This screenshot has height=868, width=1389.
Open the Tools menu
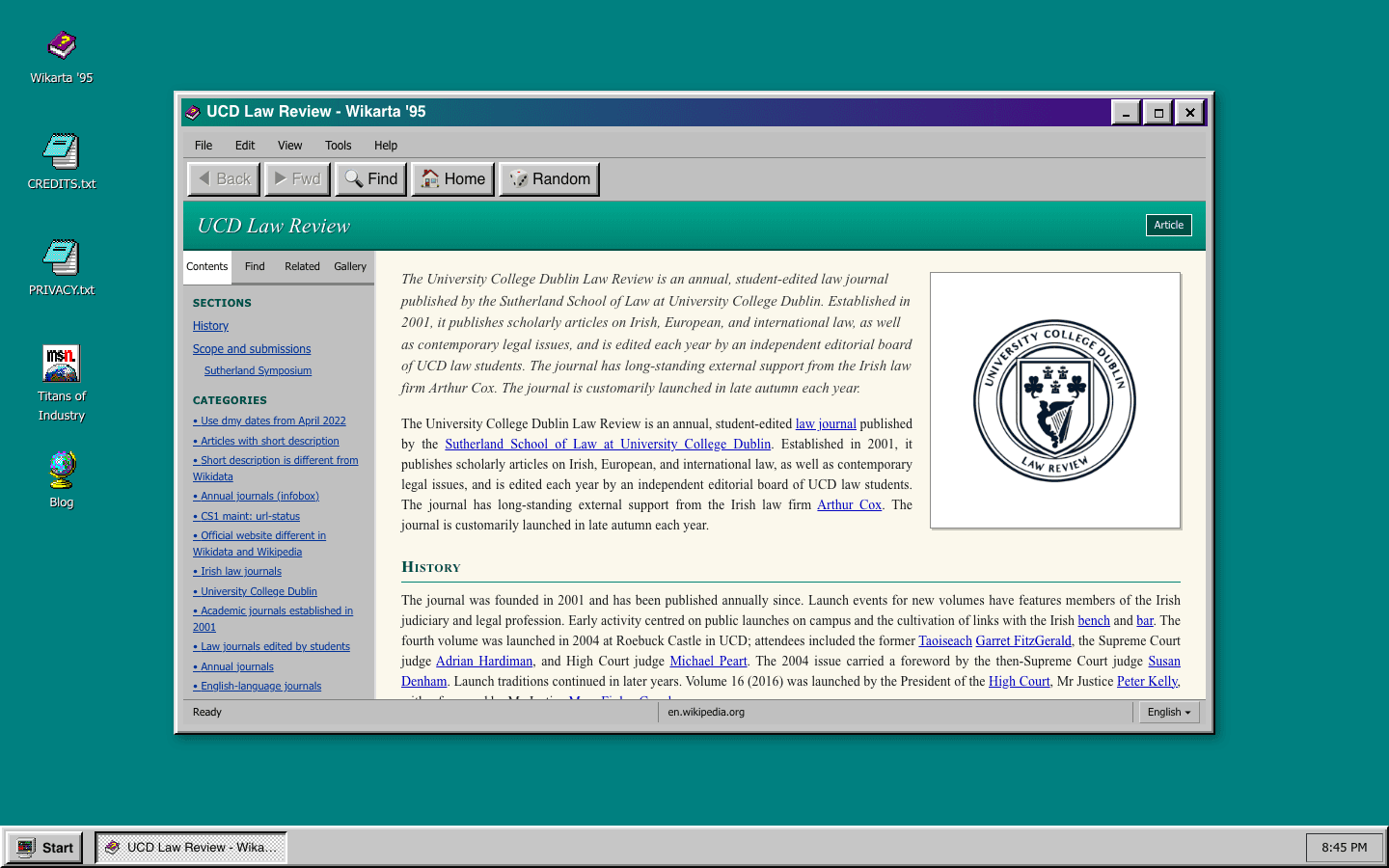click(339, 146)
